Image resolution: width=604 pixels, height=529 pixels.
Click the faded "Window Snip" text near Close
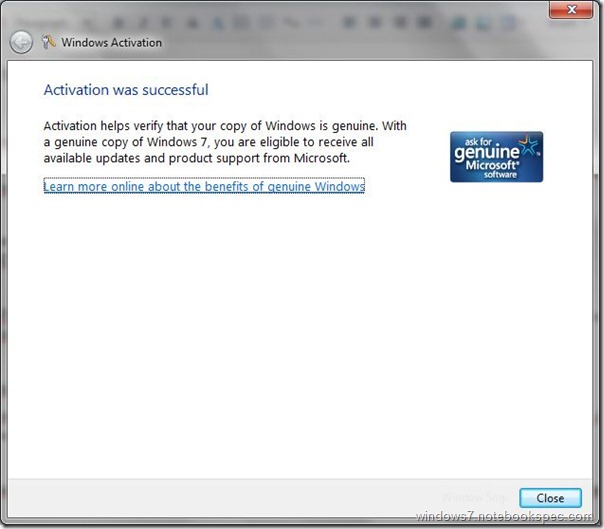click(477, 497)
